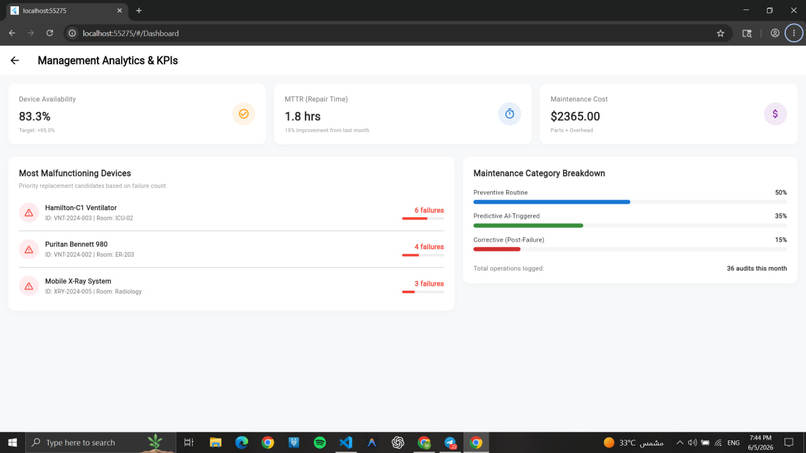This screenshot has height=453, width=806.
Task: Click the 35% Predictive value
Action: (781, 216)
